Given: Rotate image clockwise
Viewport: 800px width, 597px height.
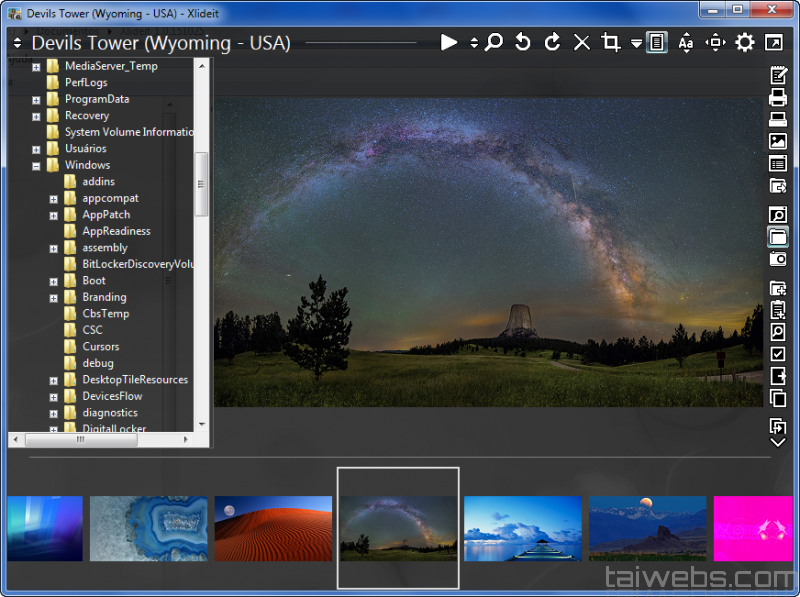Looking at the screenshot, I should [552, 42].
